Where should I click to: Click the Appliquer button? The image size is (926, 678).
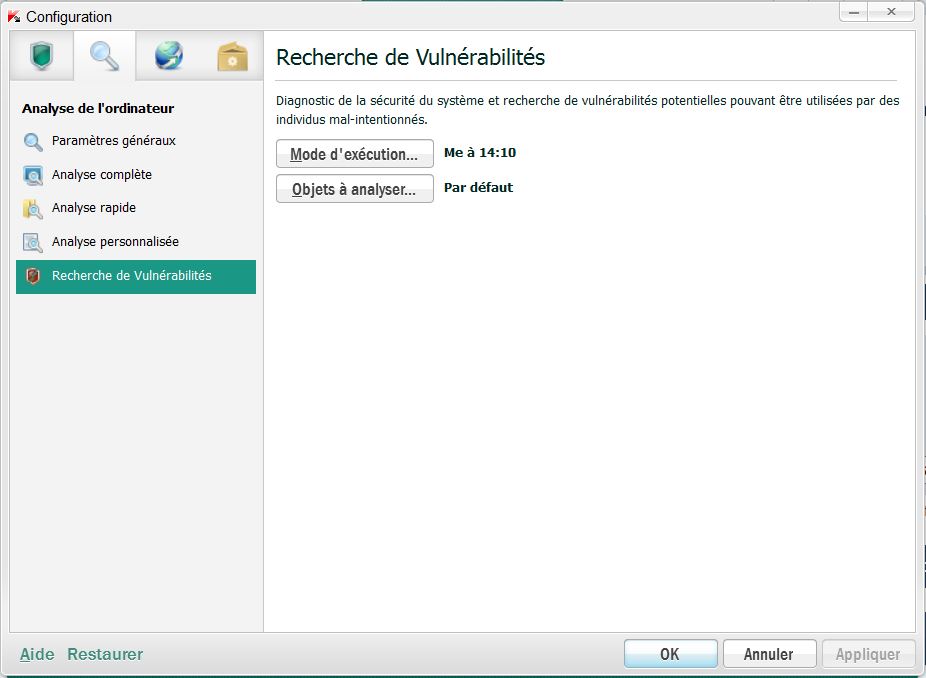pyautogui.click(x=868, y=654)
